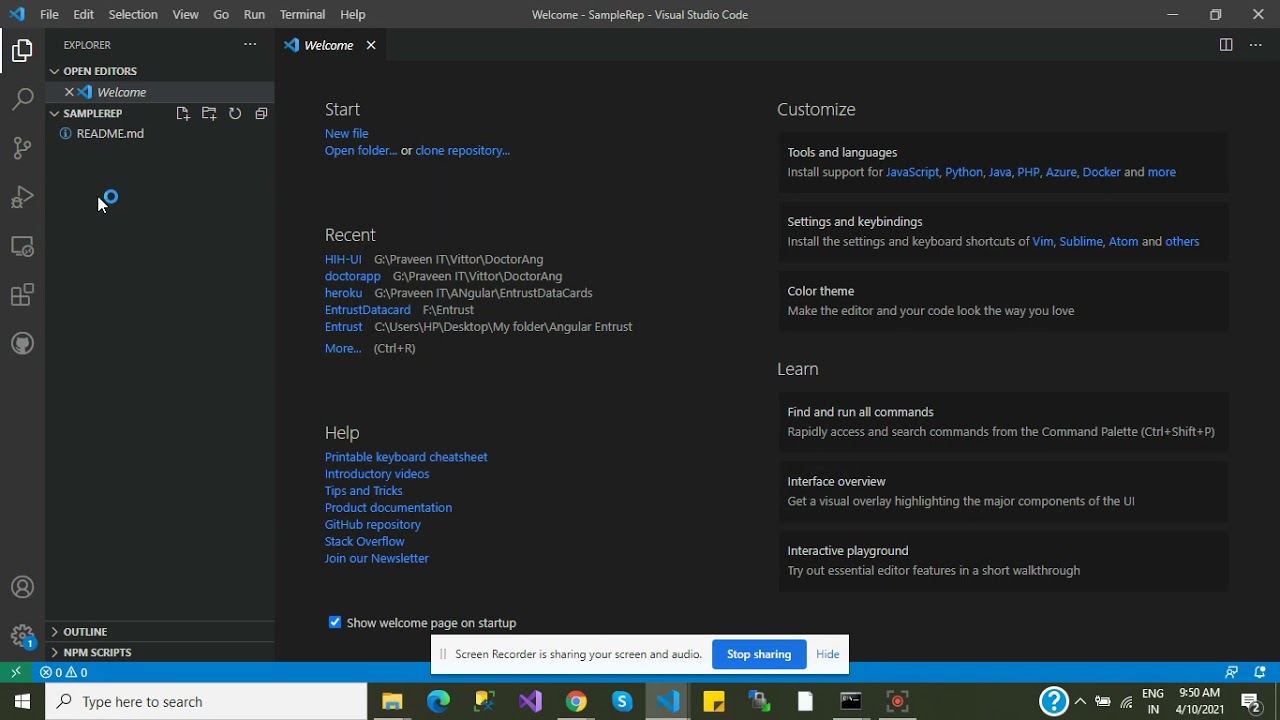Image resolution: width=1280 pixels, height=720 pixels.
Task: Open Printable keyboard cheatsheet link
Action: pos(406,457)
